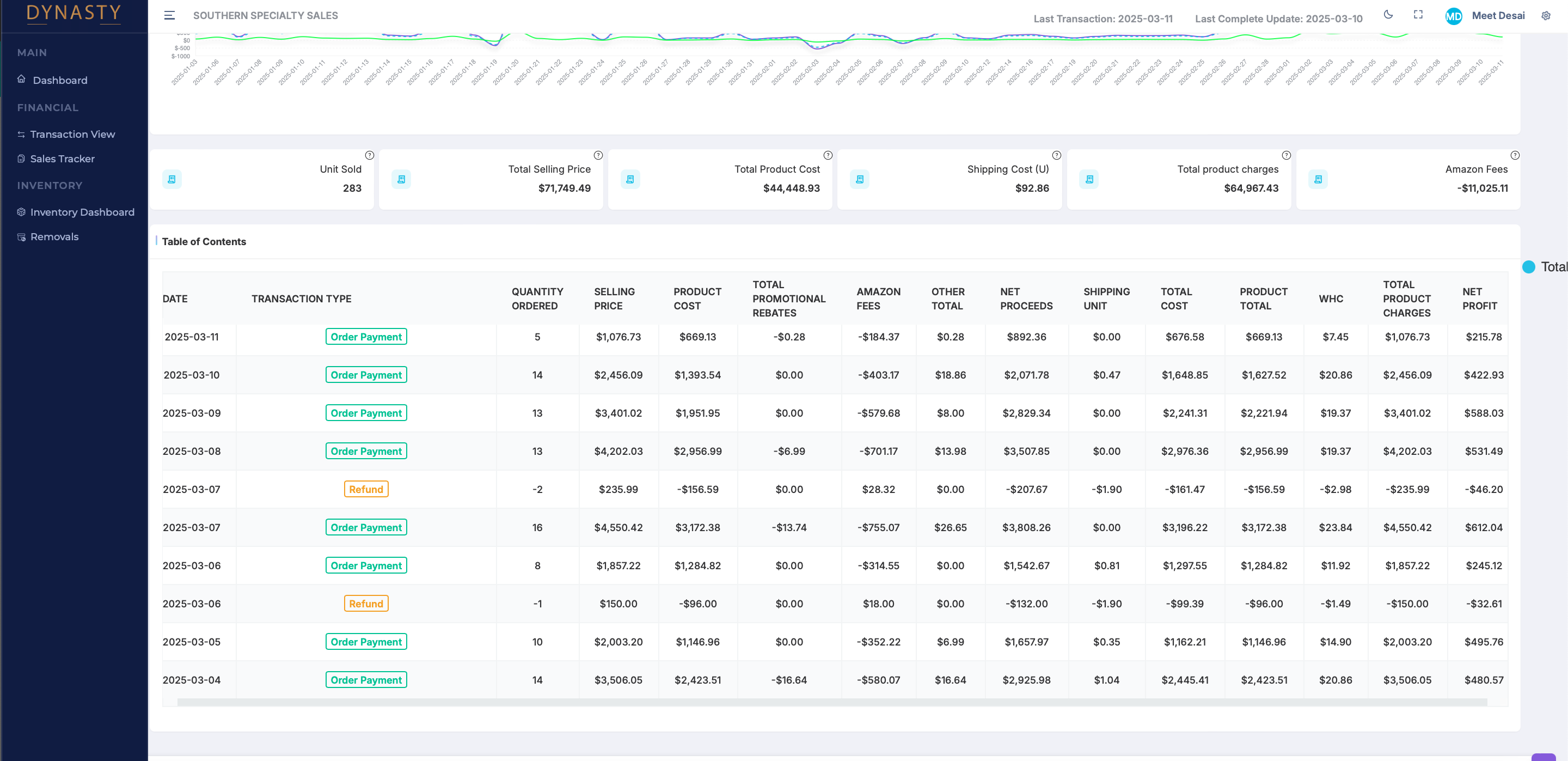This screenshot has width=1568, height=761.
Task: Click the Total product charges card icon
Action: click(1089, 179)
